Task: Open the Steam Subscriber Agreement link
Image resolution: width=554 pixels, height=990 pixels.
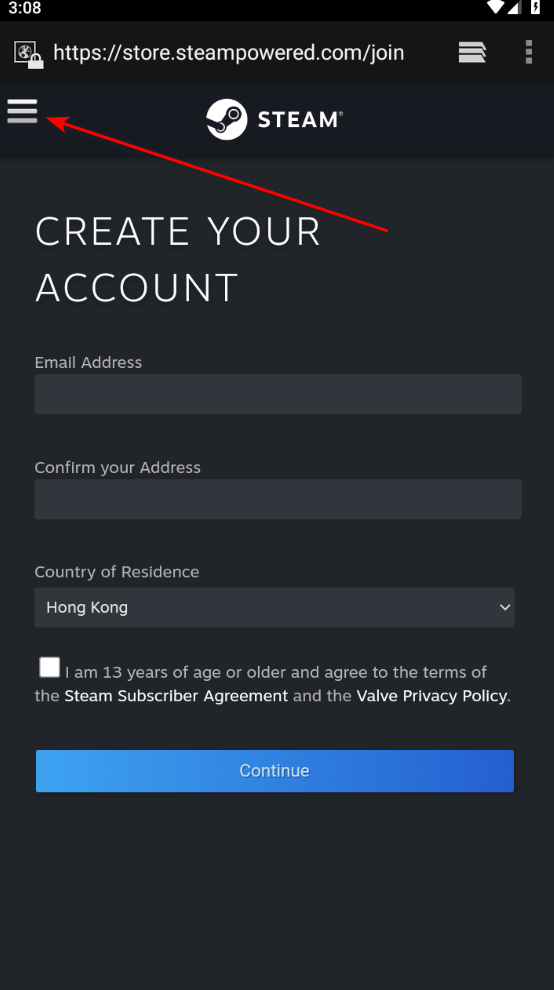Action: point(176,696)
